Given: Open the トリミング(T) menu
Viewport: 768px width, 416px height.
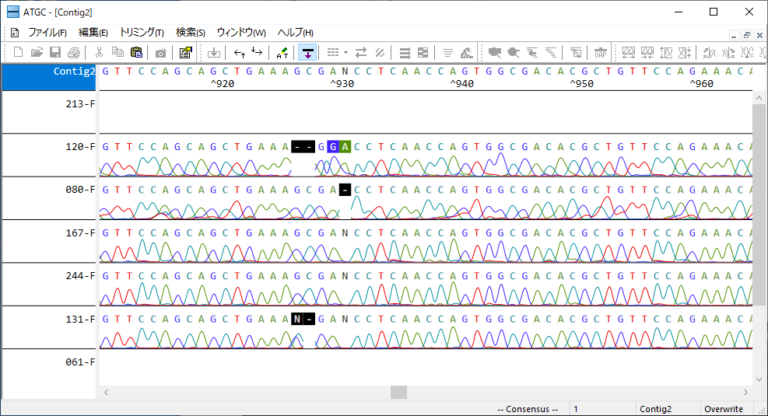Looking at the screenshot, I should pyautogui.click(x=142, y=32).
